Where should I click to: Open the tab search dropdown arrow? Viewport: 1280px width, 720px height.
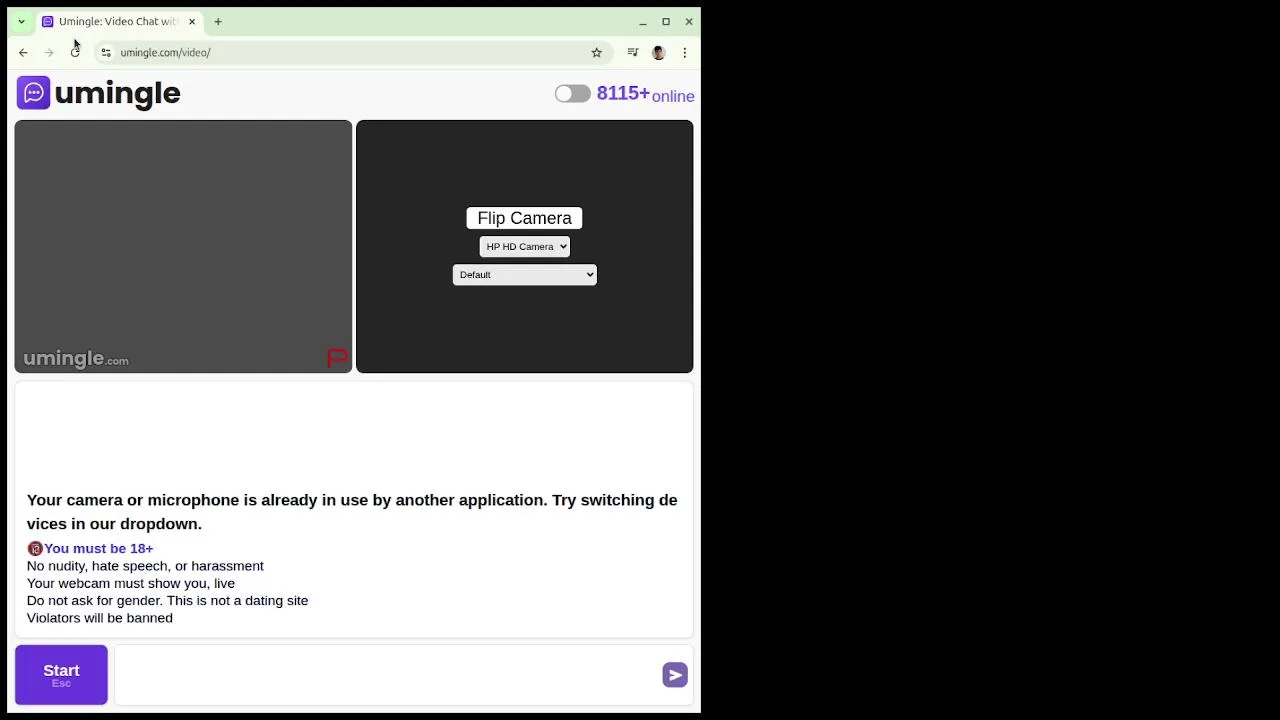pyautogui.click(x=21, y=21)
